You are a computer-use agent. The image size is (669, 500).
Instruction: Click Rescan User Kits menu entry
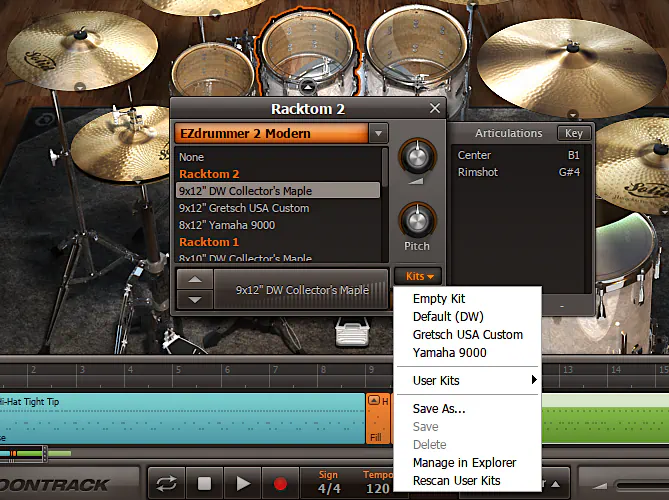467,480
